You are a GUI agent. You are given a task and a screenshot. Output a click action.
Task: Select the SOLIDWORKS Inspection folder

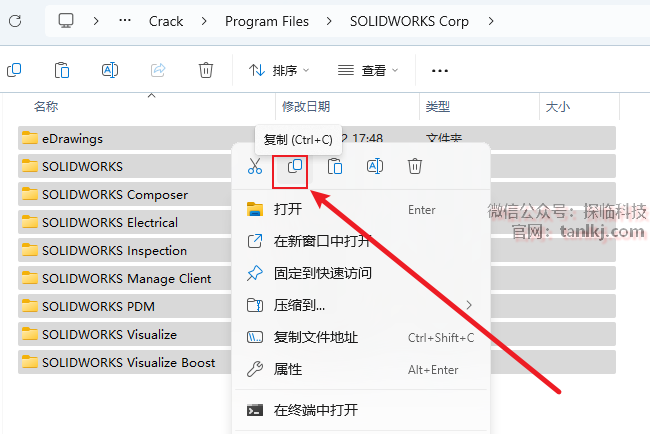point(124,250)
